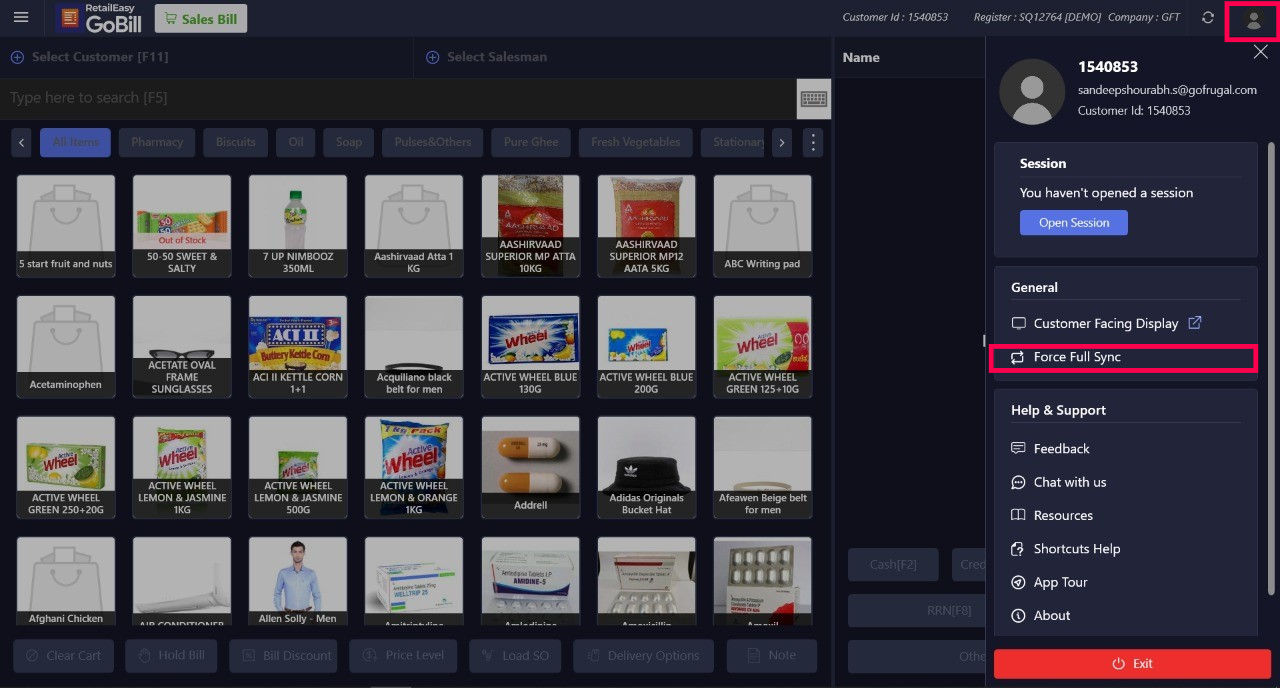The width and height of the screenshot is (1280, 688).
Task: Click the Feedback message icon
Action: pos(1018,449)
